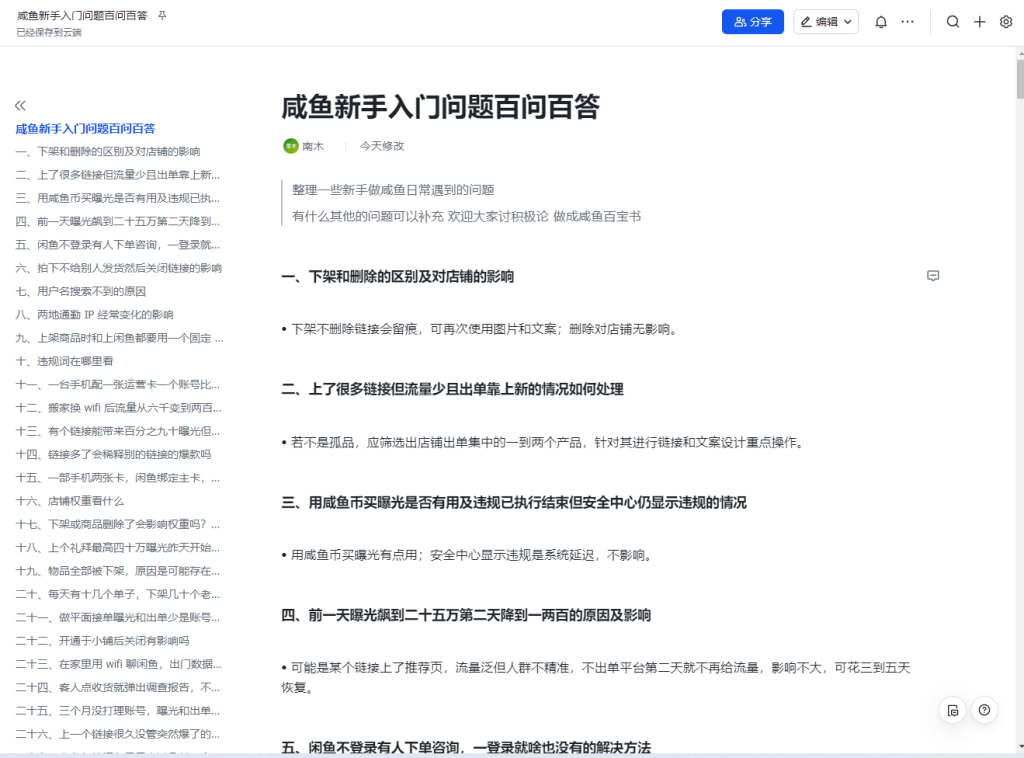Open the more options ellipsis menu
Image resolution: width=1024 pixels, height=758 pixels.
click(x=908, y=22)
